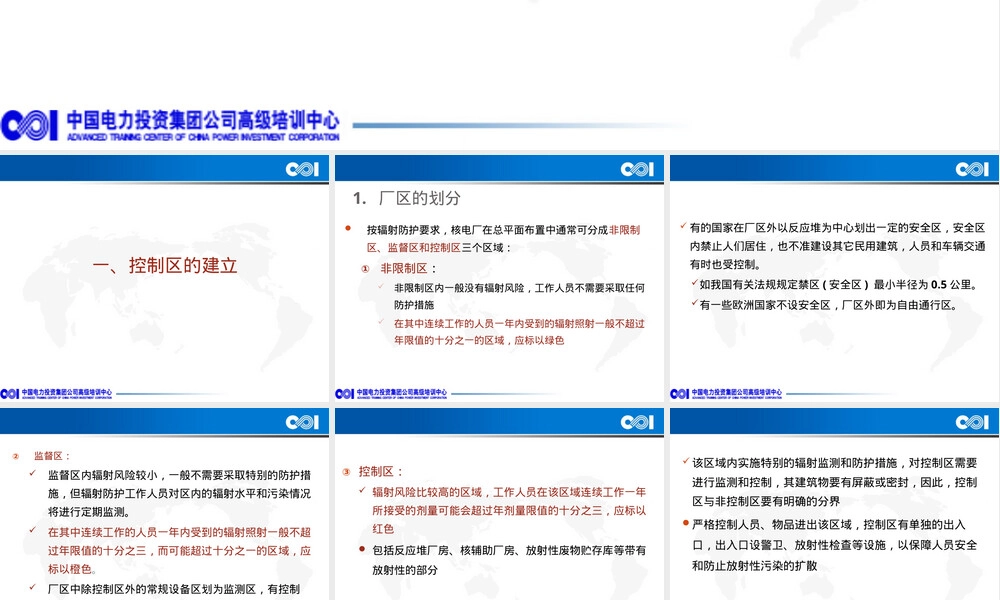Click the CPI header logo on the 一、控制区的建立 slide

[302, 169]
